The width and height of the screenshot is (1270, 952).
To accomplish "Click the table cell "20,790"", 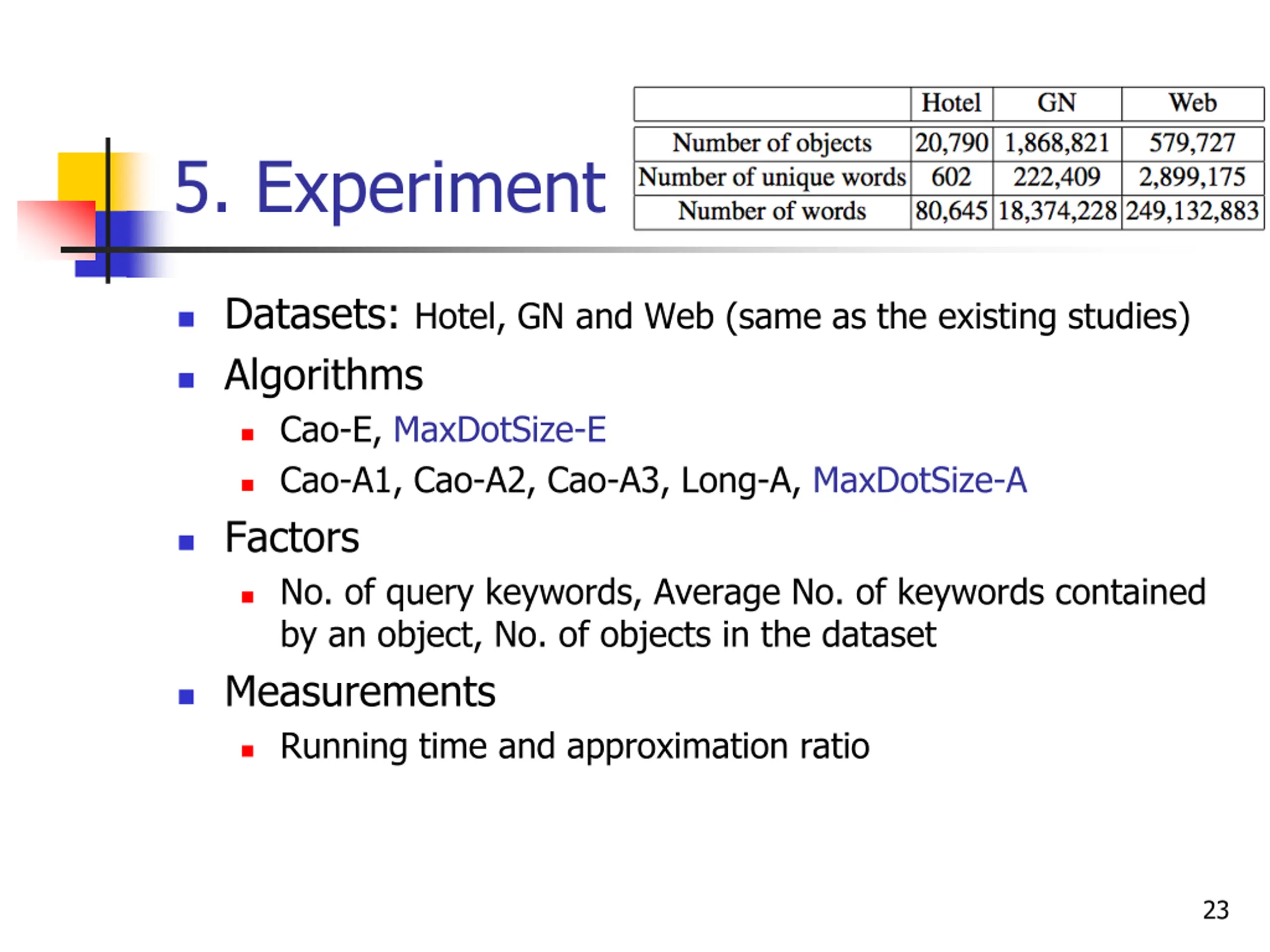I will 952,143.
